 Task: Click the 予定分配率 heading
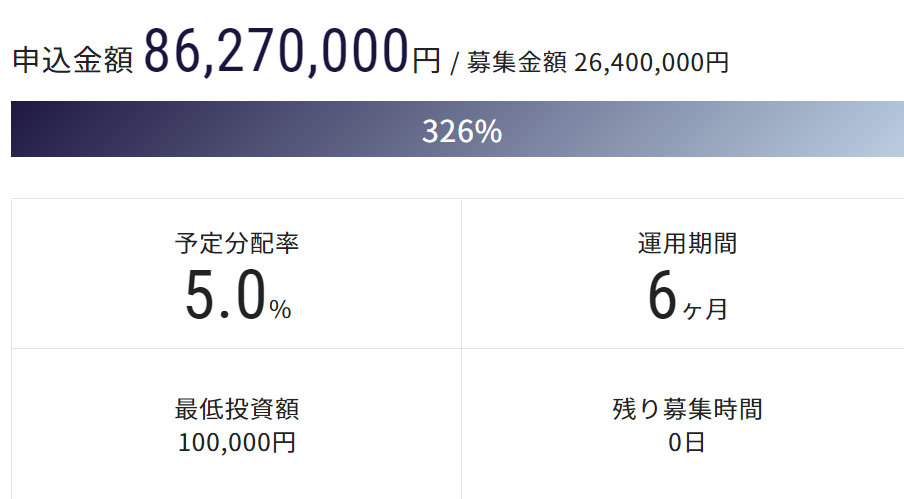coord(237,243)
